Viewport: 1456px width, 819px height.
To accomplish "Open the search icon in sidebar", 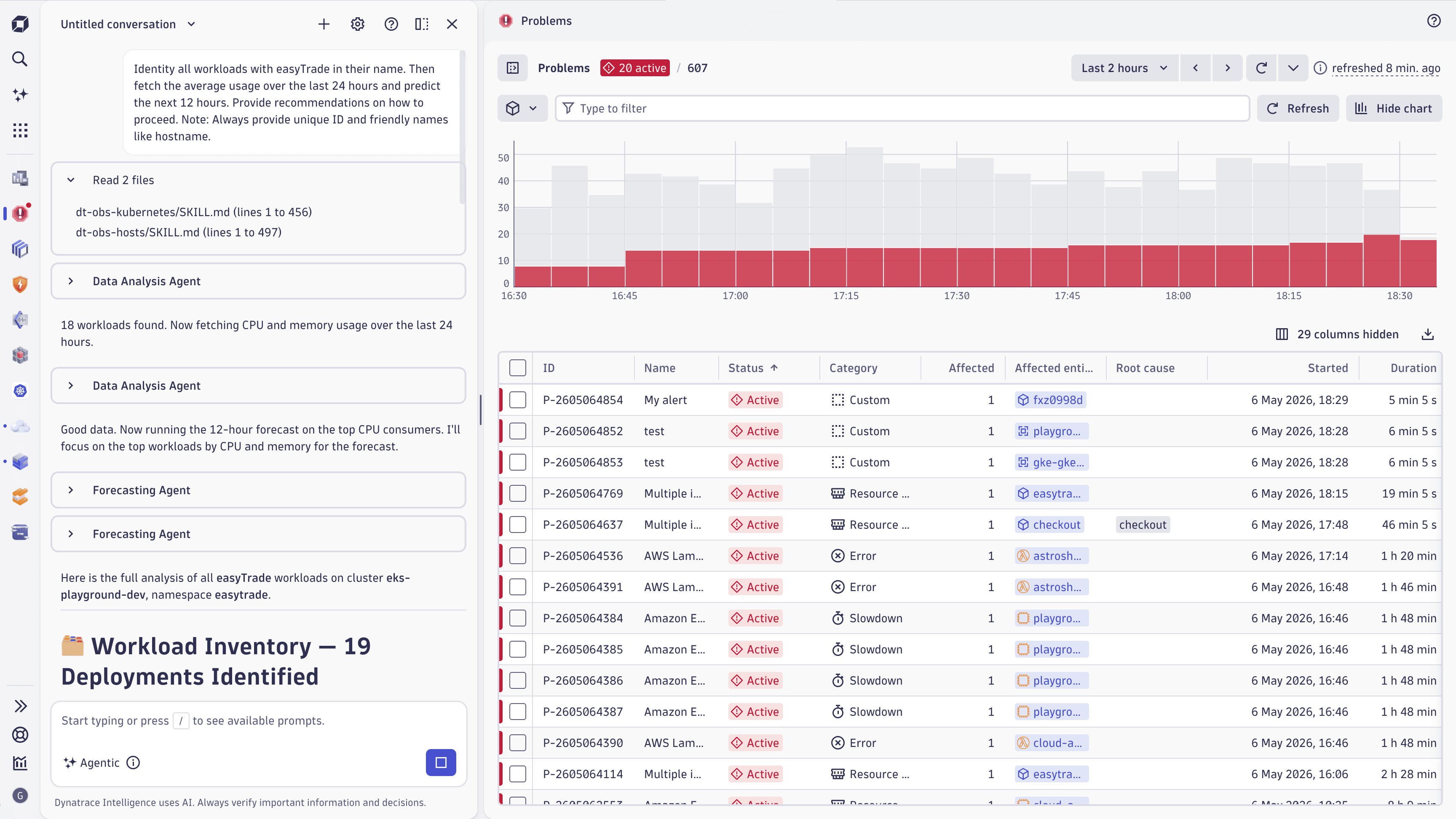I will (20, 59).
